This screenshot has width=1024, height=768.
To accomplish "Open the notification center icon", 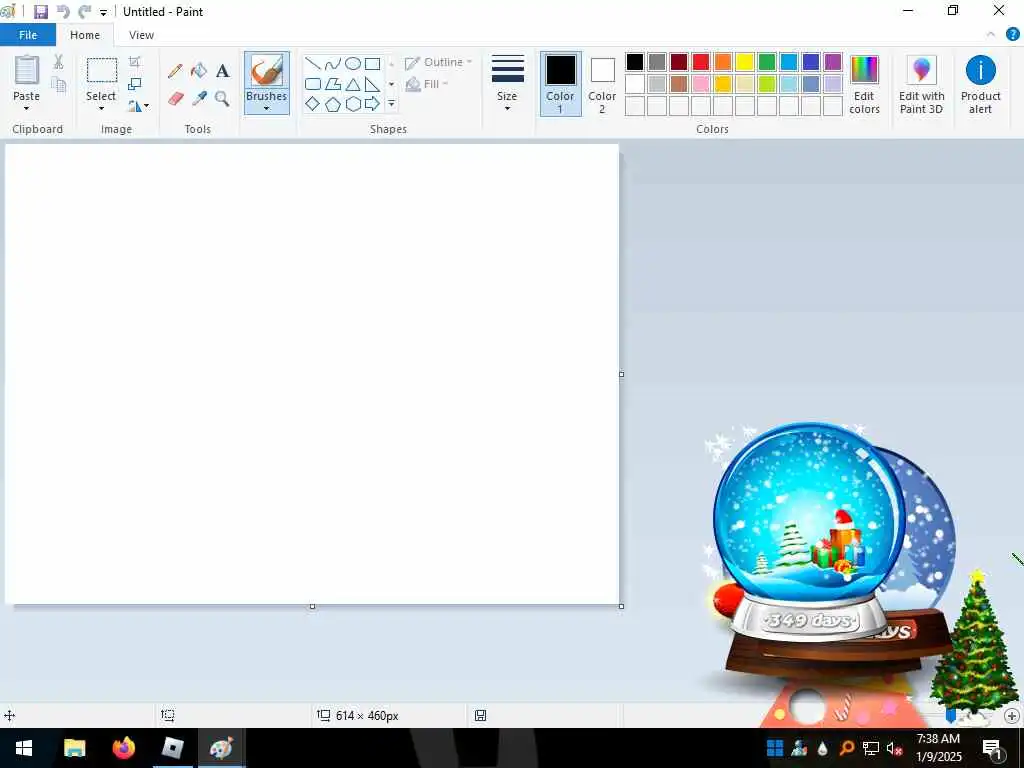I will [x=992, y=748].
